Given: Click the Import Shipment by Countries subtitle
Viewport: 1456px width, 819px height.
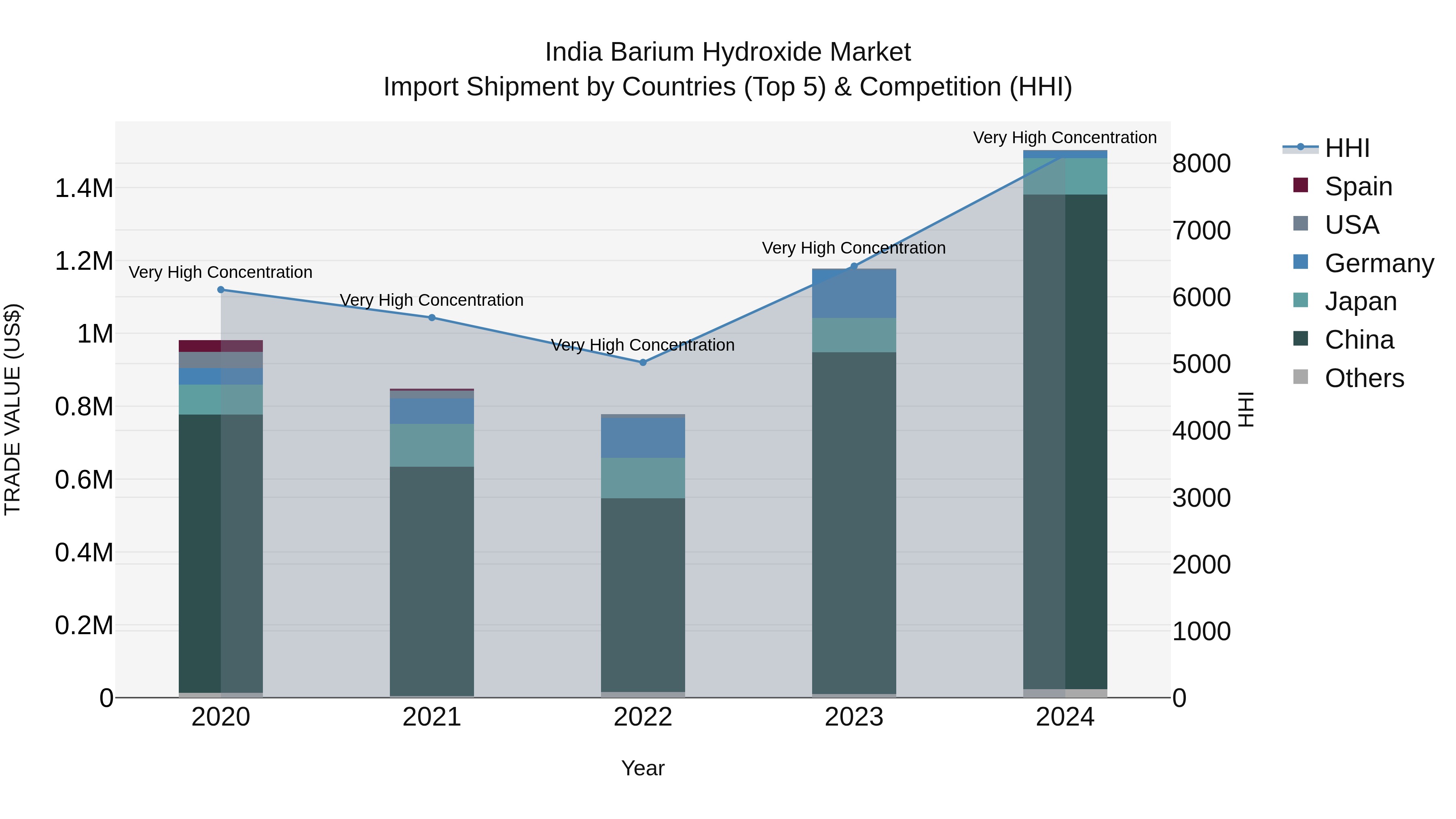Looking at the screenshot, I should click(728, 87).
